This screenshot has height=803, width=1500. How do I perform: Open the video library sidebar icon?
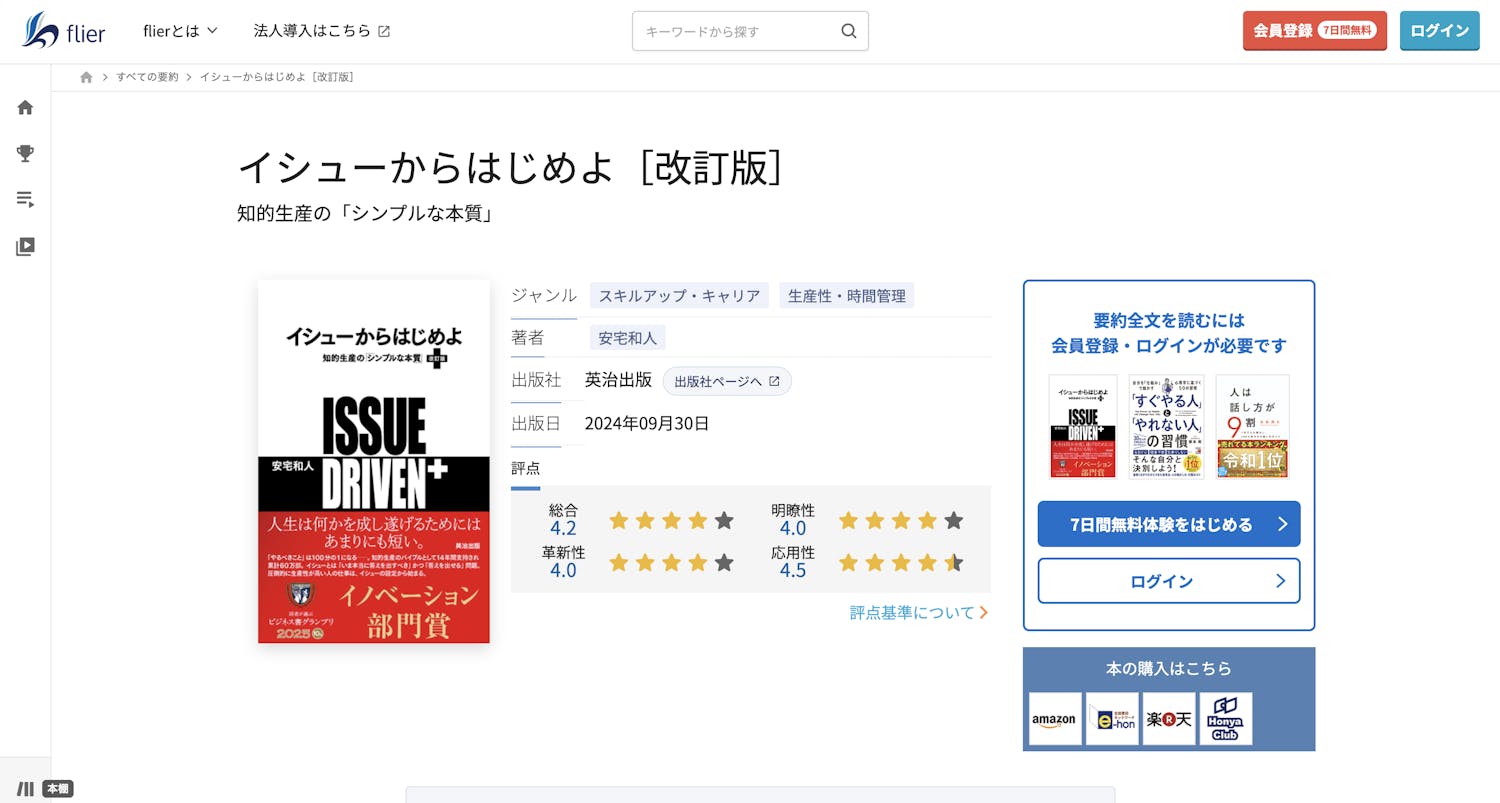click(25, 246)
